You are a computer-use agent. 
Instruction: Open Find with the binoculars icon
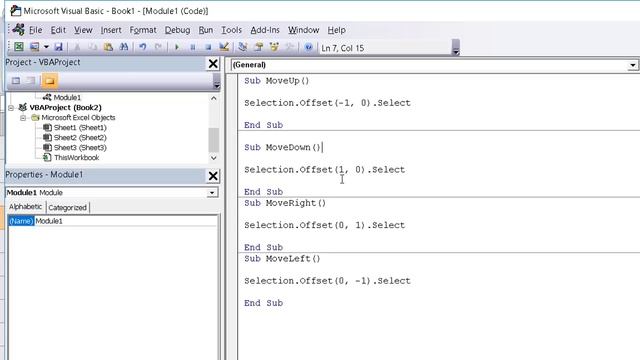pos(124,47)
